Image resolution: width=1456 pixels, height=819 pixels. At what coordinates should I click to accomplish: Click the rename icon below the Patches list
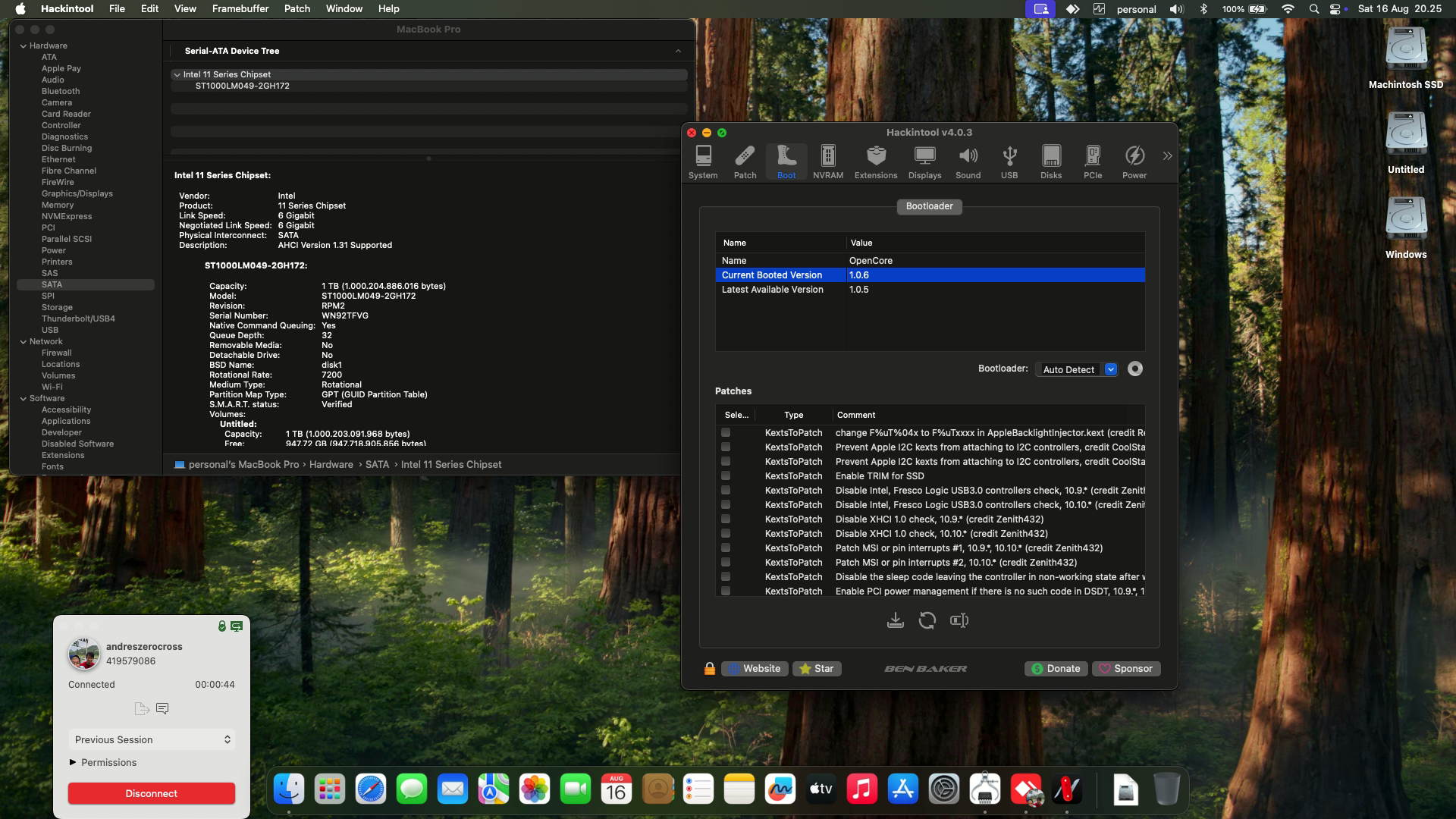[959, 620]
